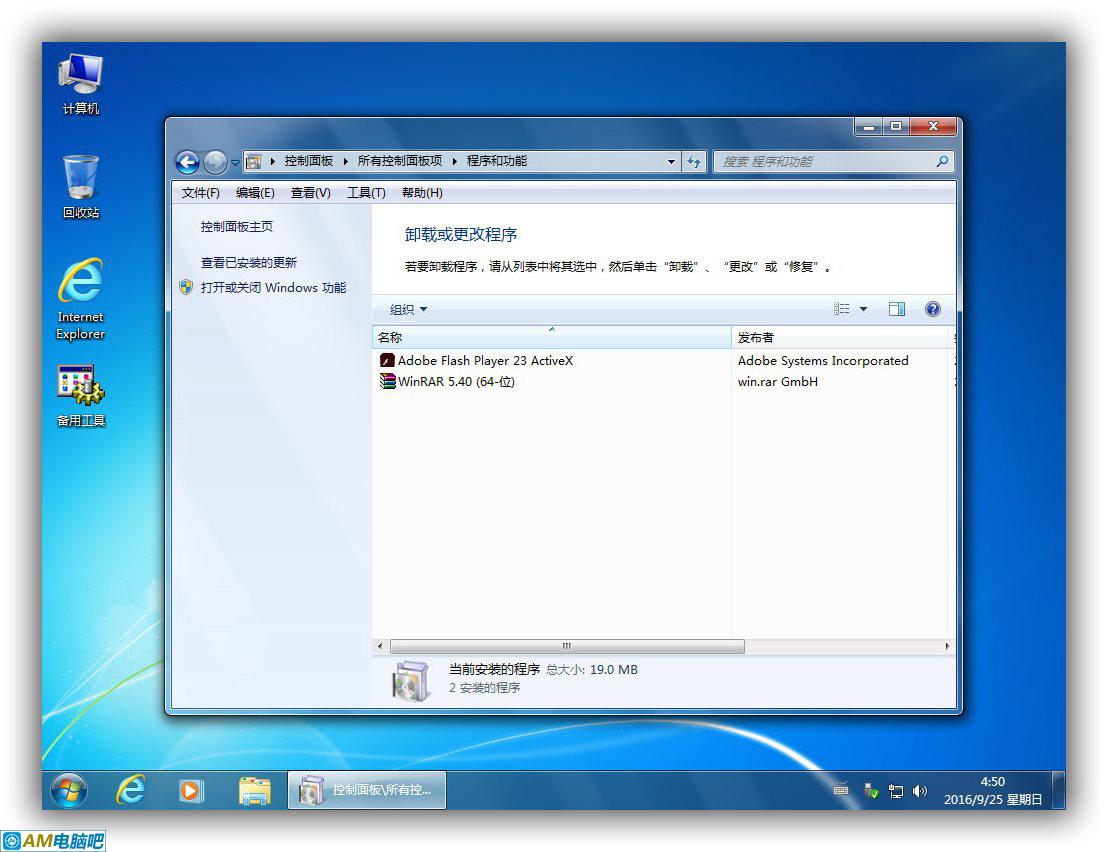Click 总大小: 19.0 MB text
1108x852 pixels.
[591, 670]
